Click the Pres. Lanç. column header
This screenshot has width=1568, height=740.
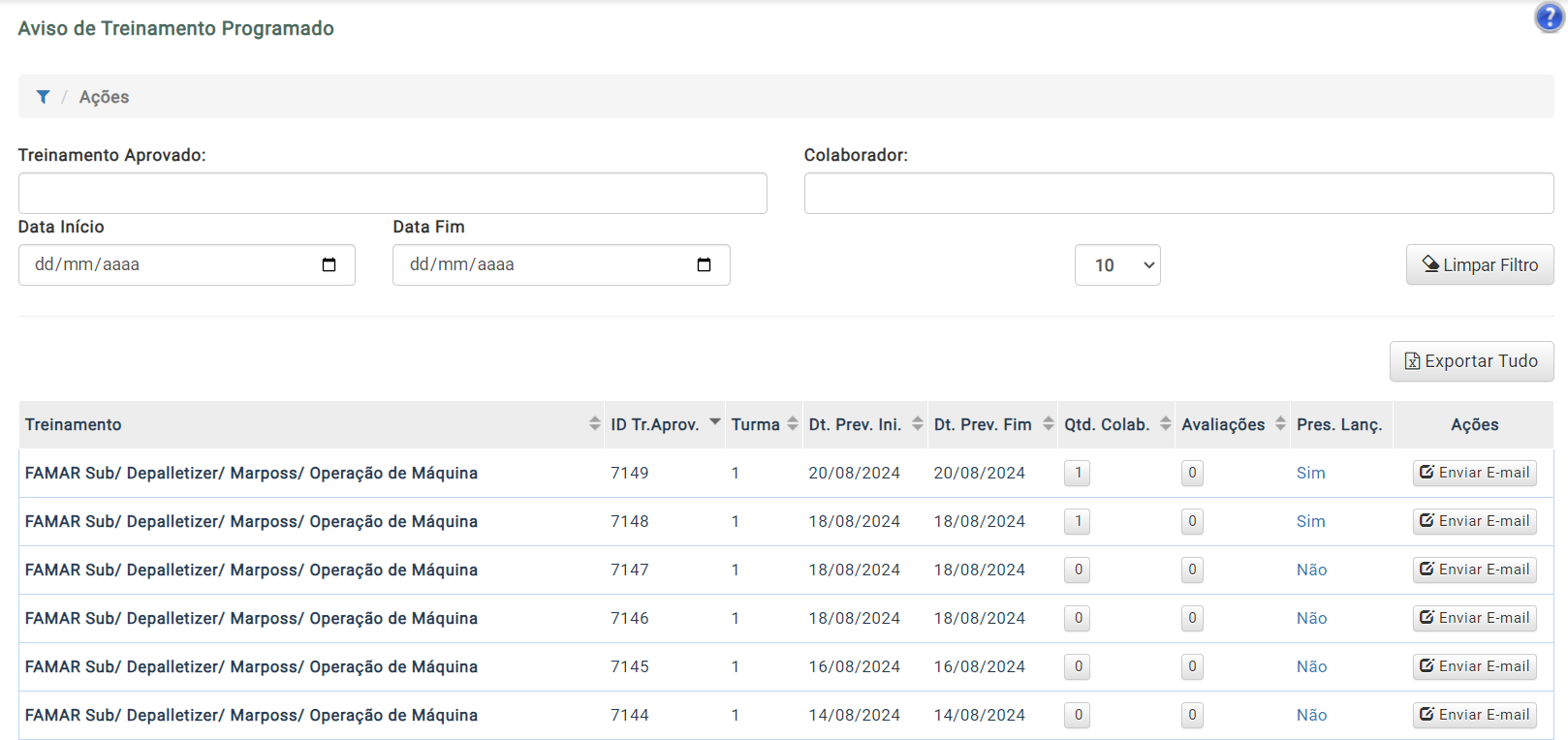(x=1339, y=424)
